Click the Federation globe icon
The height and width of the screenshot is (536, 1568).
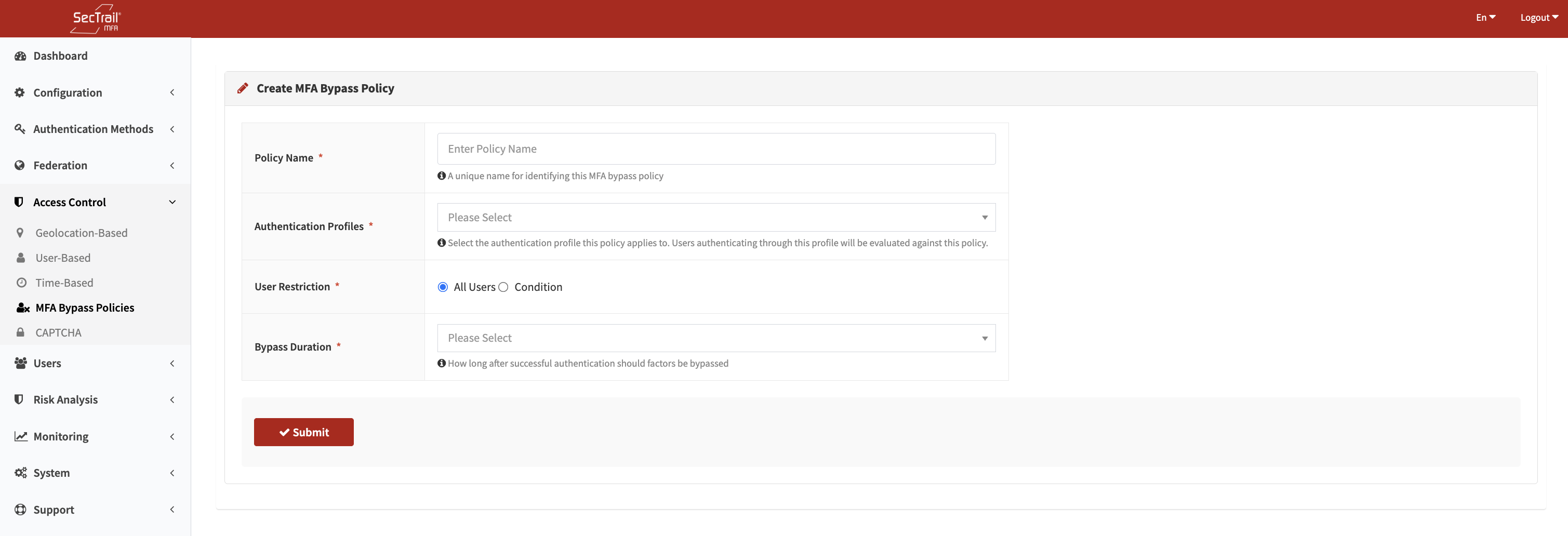(x=20, y=165)
